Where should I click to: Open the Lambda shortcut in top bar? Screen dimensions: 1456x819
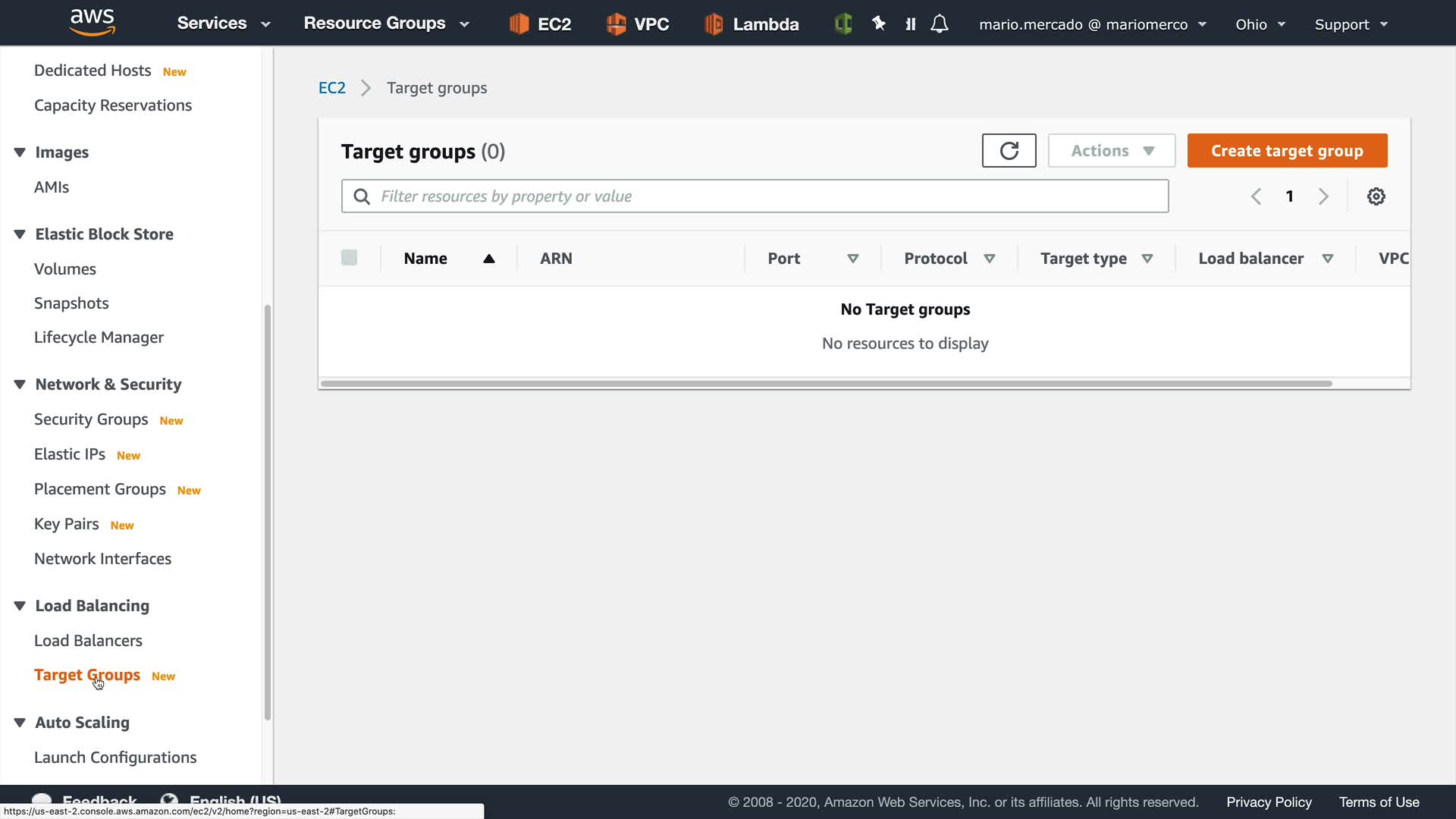tap(752, 24)
